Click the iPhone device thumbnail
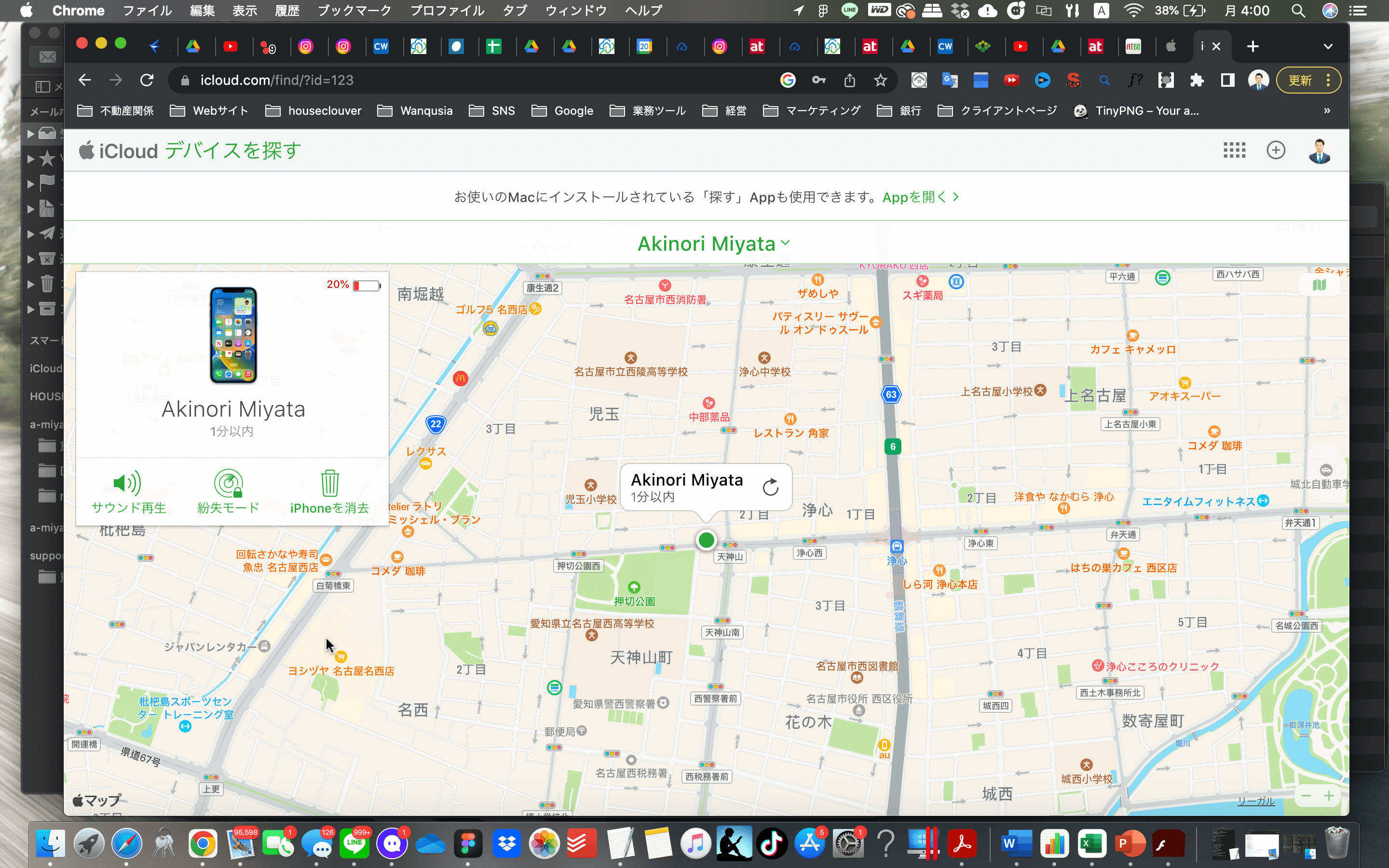1389x868 pixels. coord(233,335)
